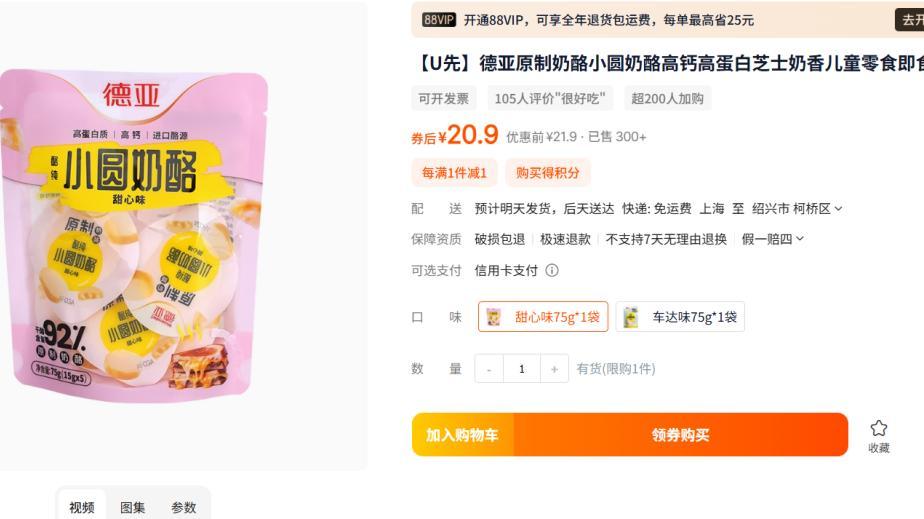Click the 88VIP badge icon
Viewport: 924px width, 519px height.
pyautogui.click(x=439, y=20)
